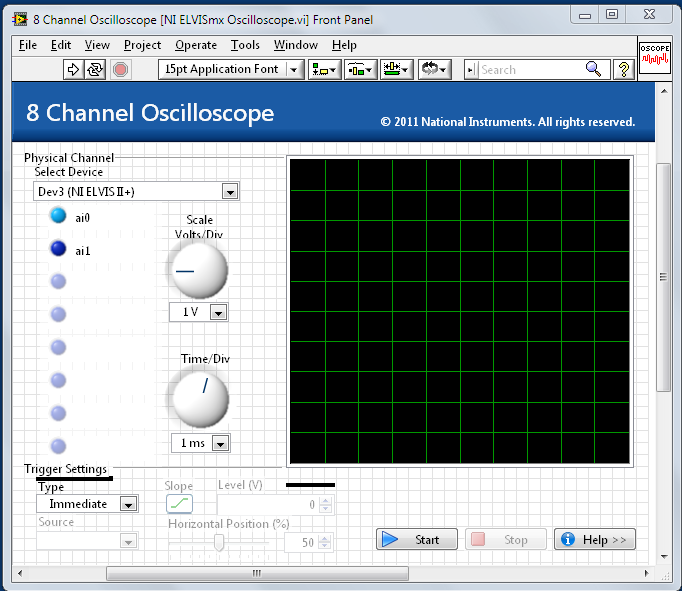Image resolution: width=682 pixels, height=591 pixels.
Task: Open the Select Device dropdown
Action: pos(230,191)
